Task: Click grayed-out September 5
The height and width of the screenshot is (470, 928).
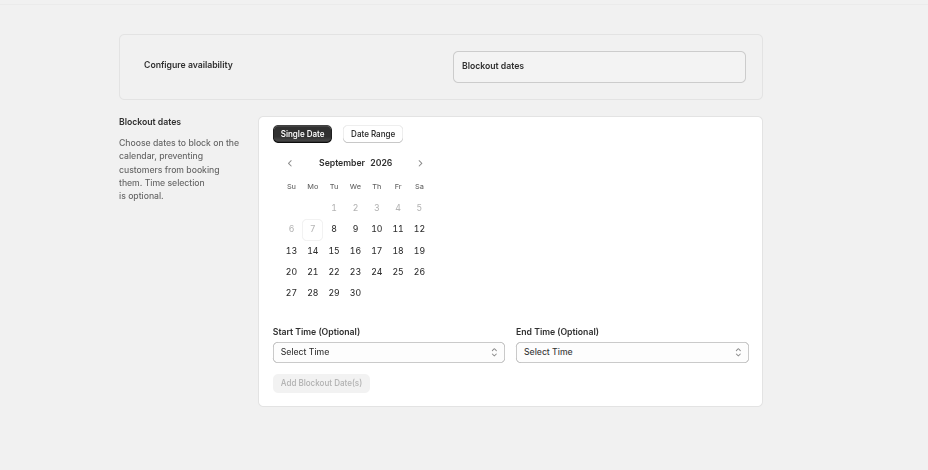Action: pyautogui.click(x=419, y=208)
